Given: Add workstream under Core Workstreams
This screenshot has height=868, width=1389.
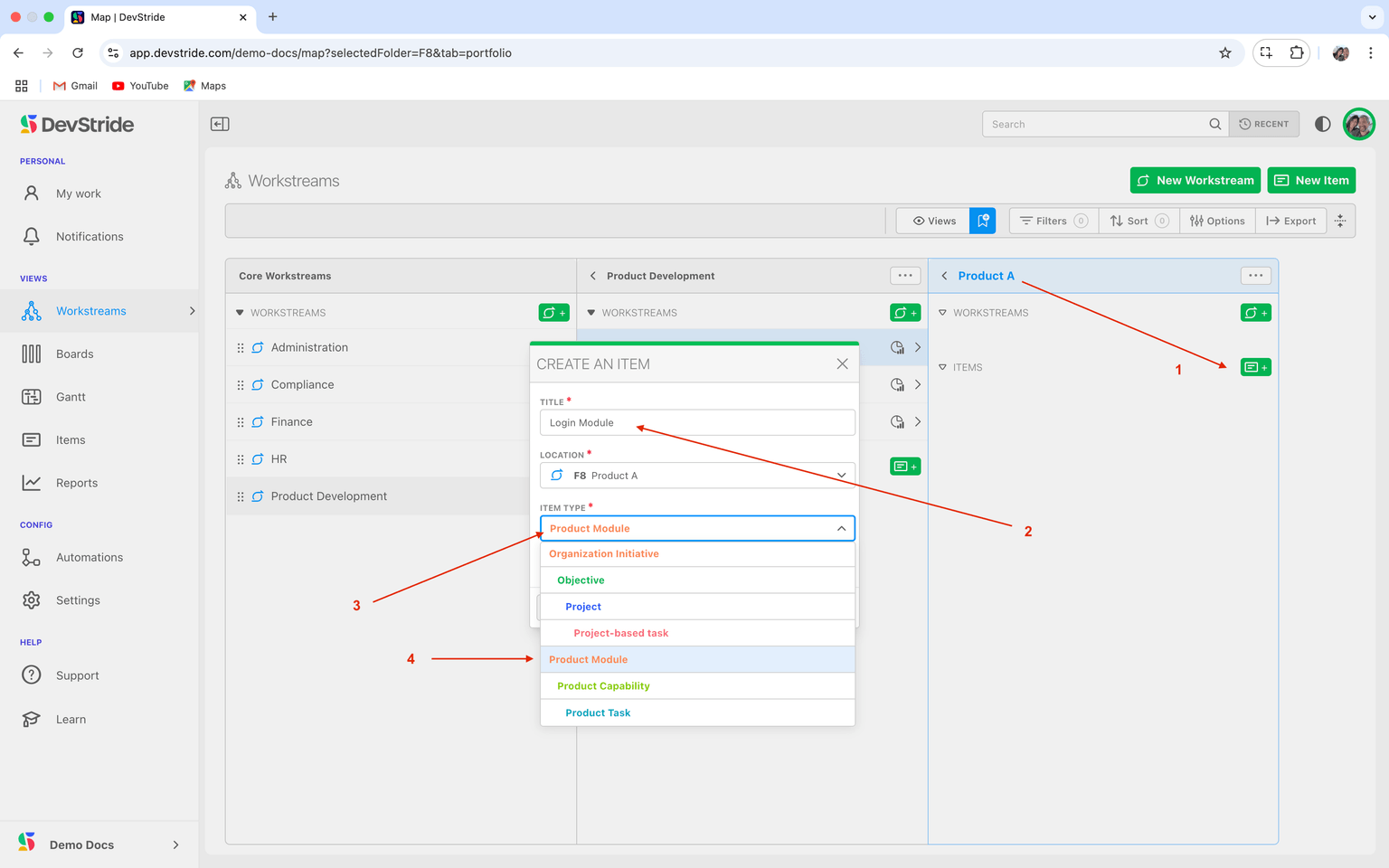Looking at the screenshot, I should pos(553,313).
